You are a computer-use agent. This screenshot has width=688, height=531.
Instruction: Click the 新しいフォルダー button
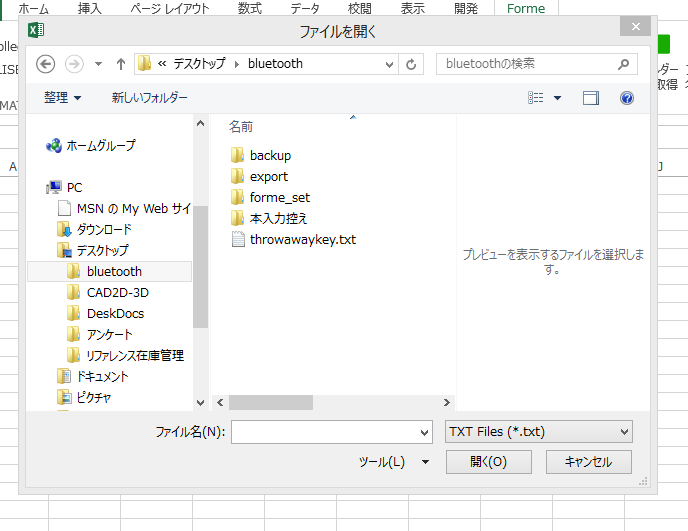[149, 98]
